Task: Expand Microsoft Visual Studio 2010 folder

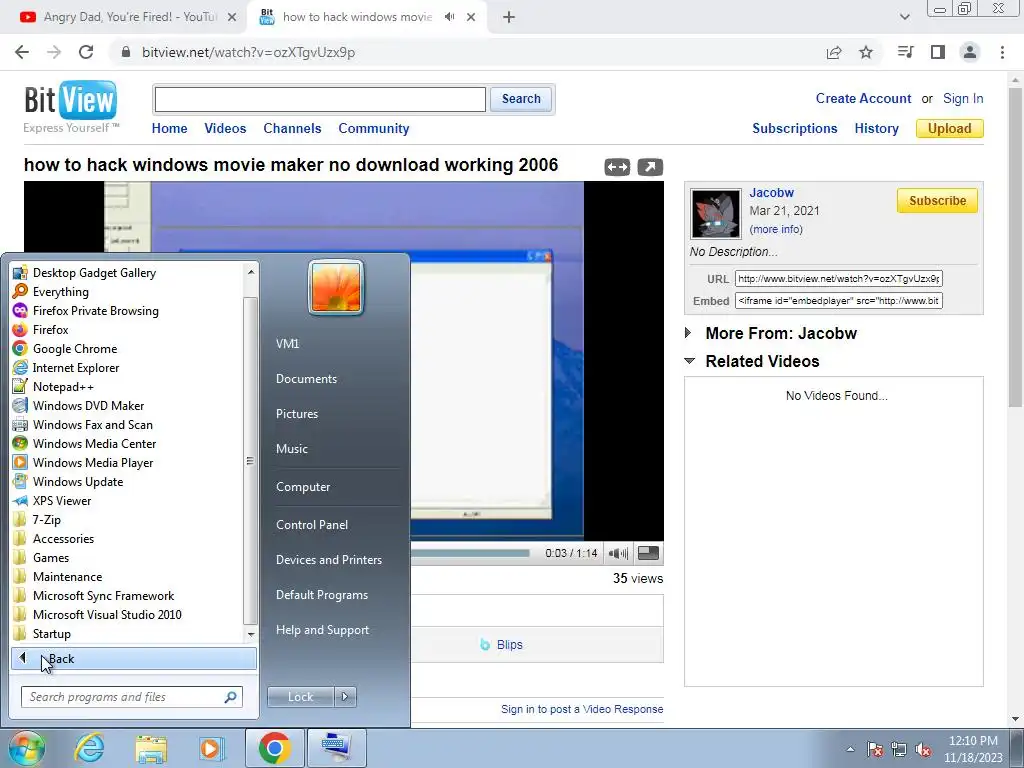Action: pos(107,614)
